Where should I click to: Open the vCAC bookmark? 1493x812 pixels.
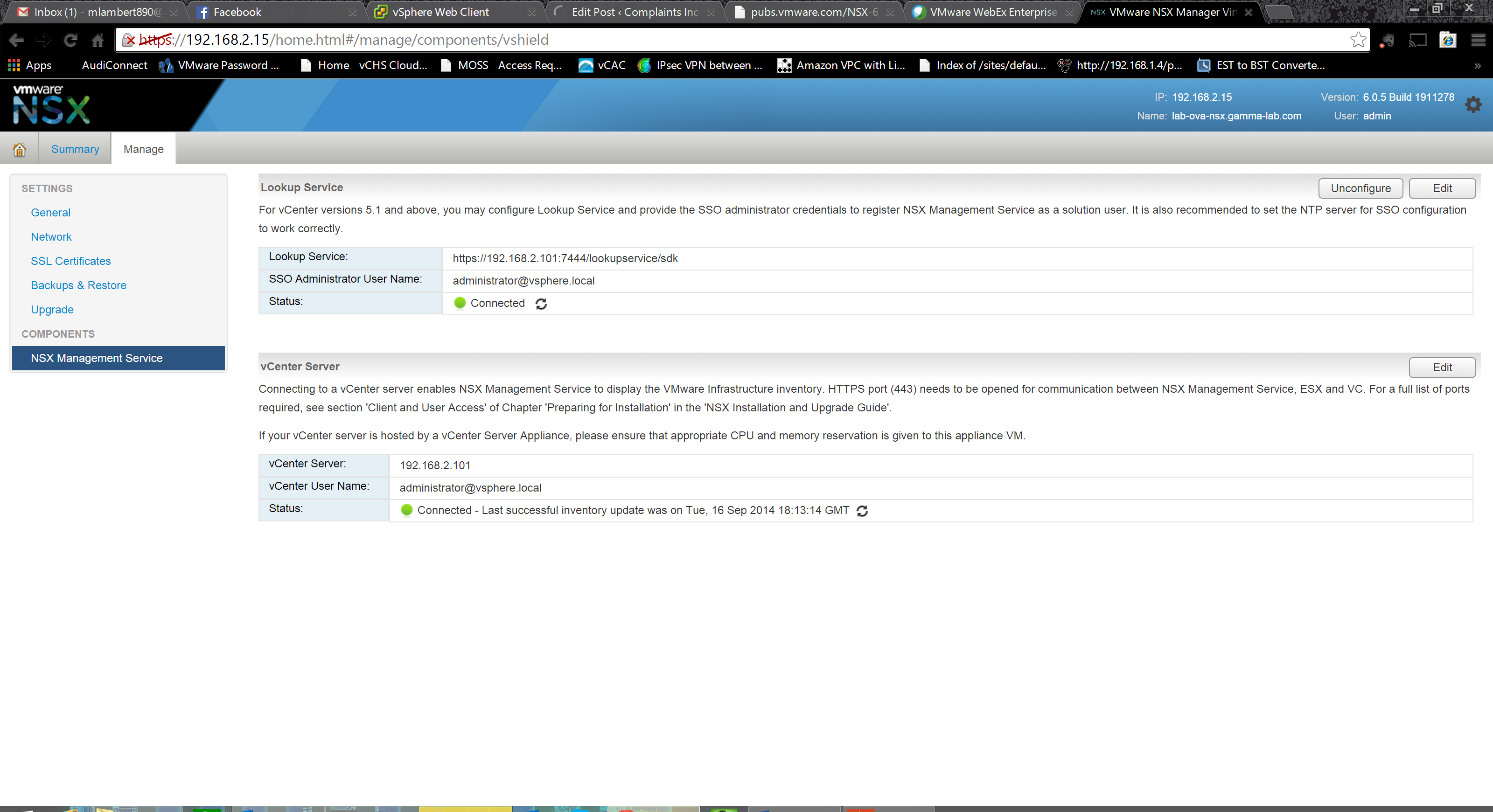(602, 65)
